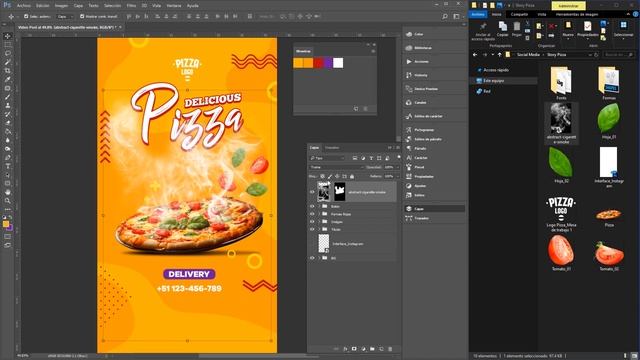This screenshot has height=360, width=640.
Task: Open the layer filter Tipo dropdown
Action: (x=327, y=158)
